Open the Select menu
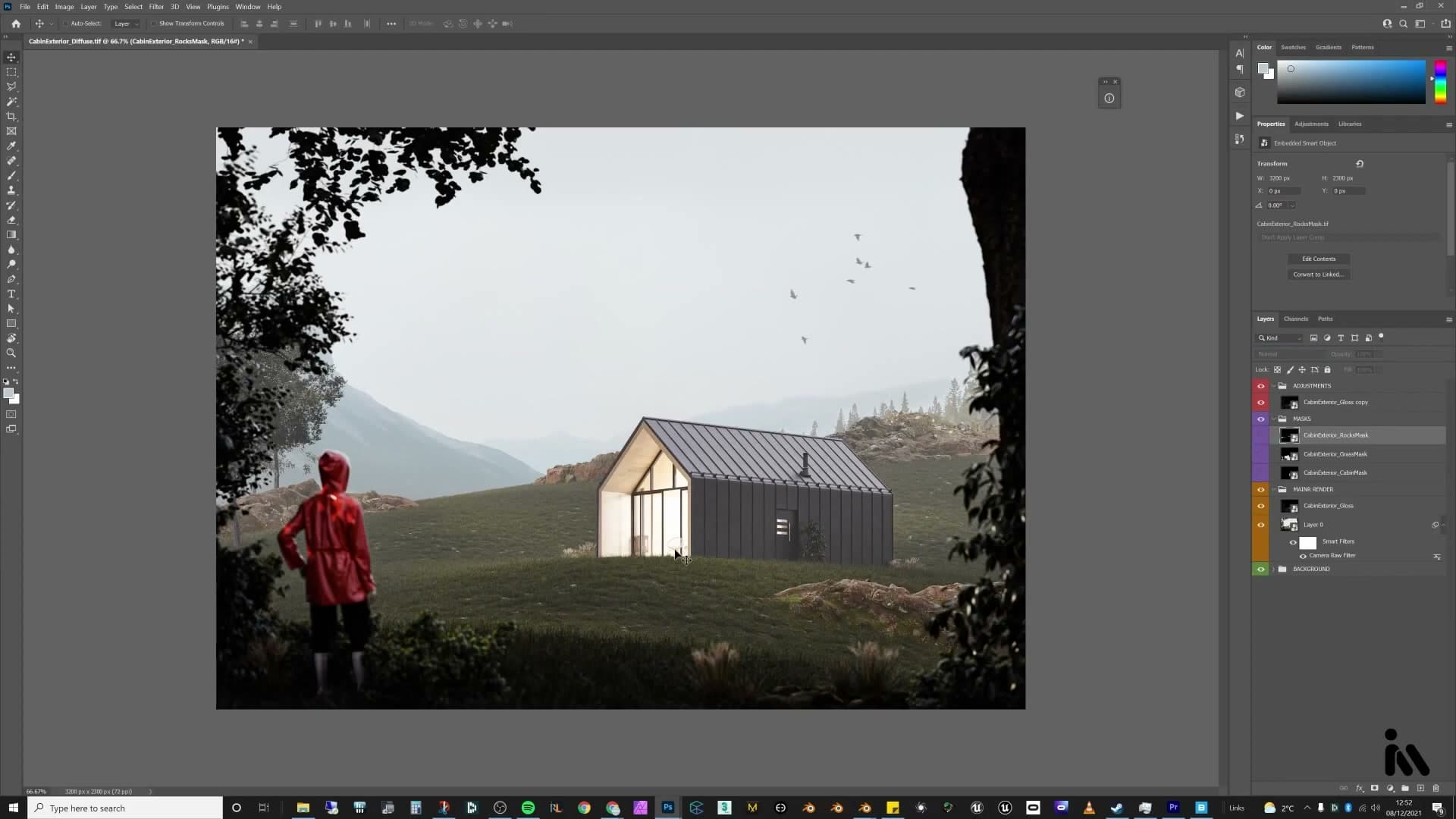Image resolution: width=1456 pixels, height=819 pixels. [133, 7]
